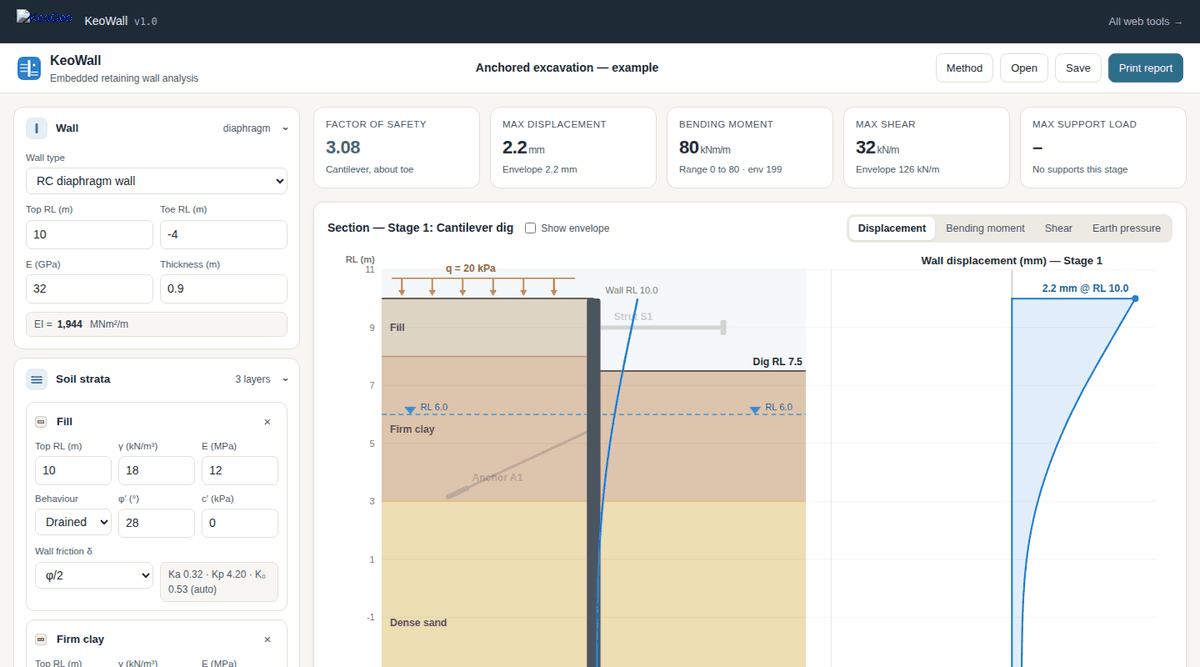Click the Toe RL (m) input field
This screenshot has width=1200, height=667.
223,235
